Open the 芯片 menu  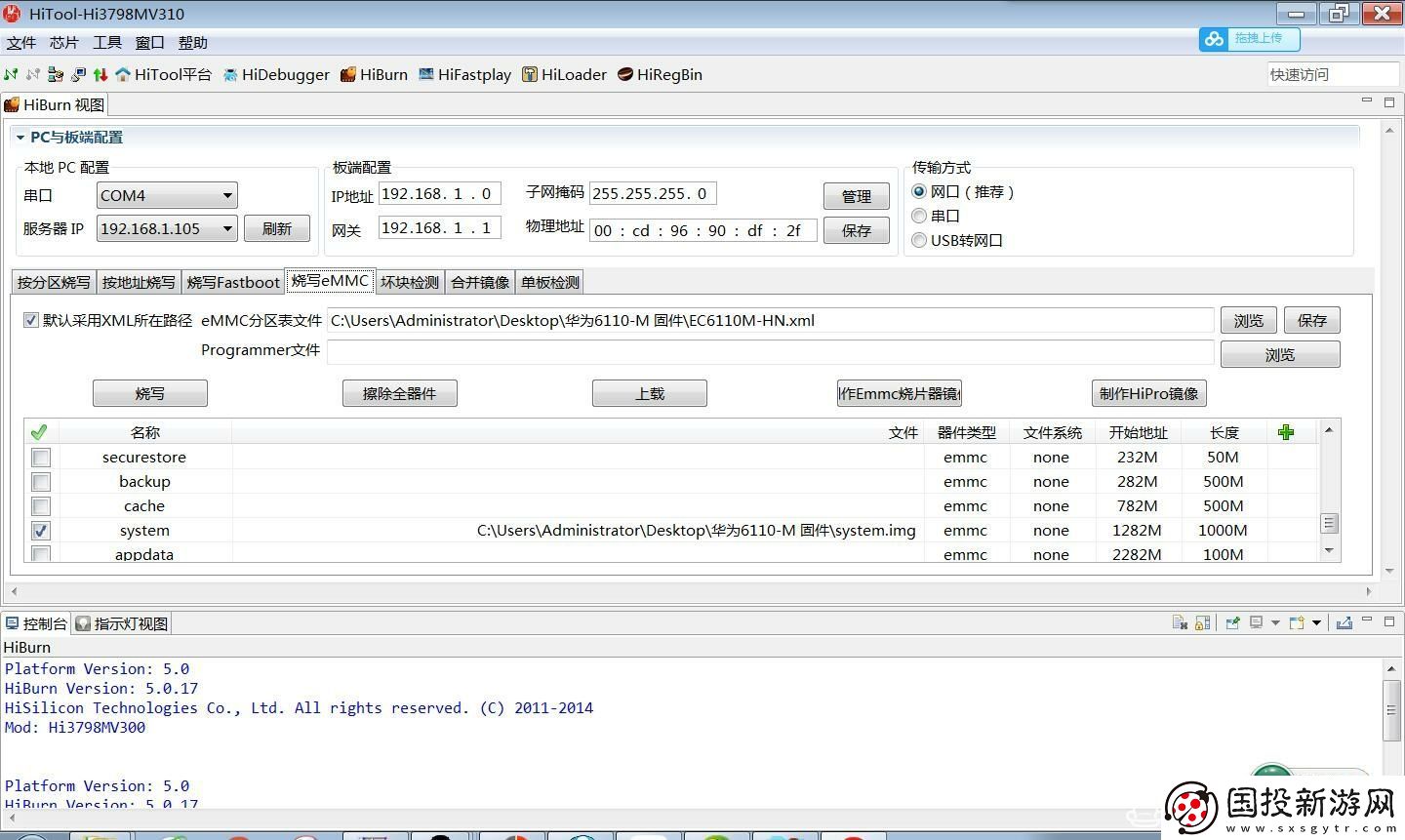click(x=64, y=43)
